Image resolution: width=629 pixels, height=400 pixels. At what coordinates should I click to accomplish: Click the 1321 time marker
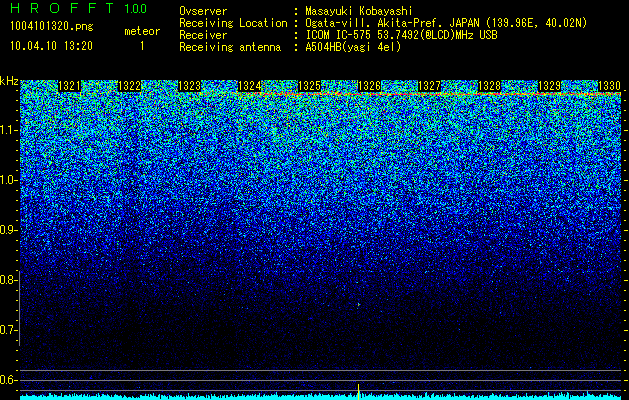point(69,86)
